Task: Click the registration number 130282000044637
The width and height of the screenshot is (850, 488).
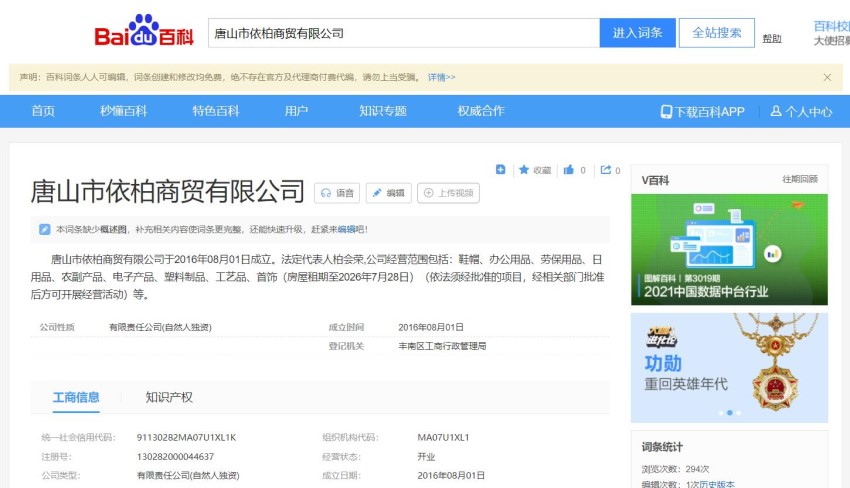Action: tap(175, 457)
